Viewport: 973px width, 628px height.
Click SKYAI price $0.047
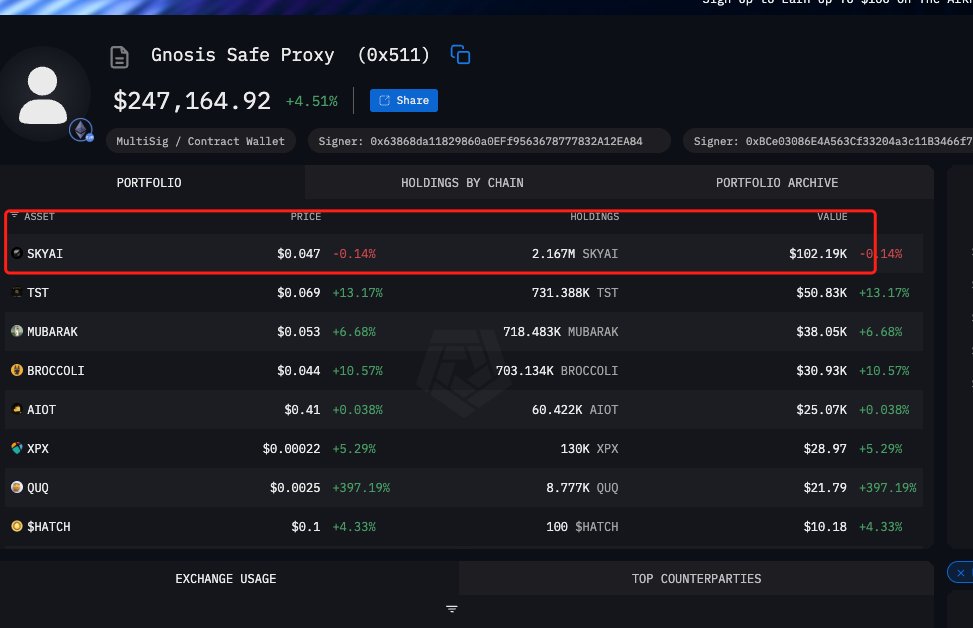click(x=298, y=253)
